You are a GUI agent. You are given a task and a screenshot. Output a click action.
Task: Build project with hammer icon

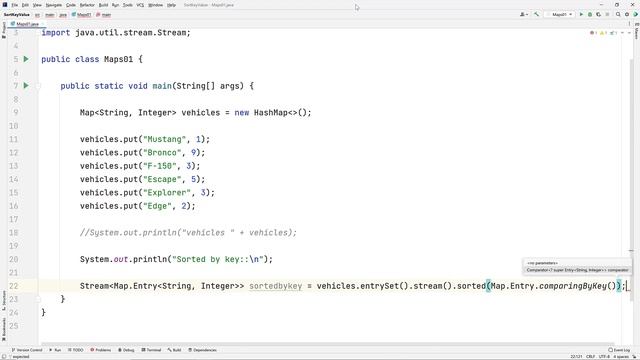(536, 14)
